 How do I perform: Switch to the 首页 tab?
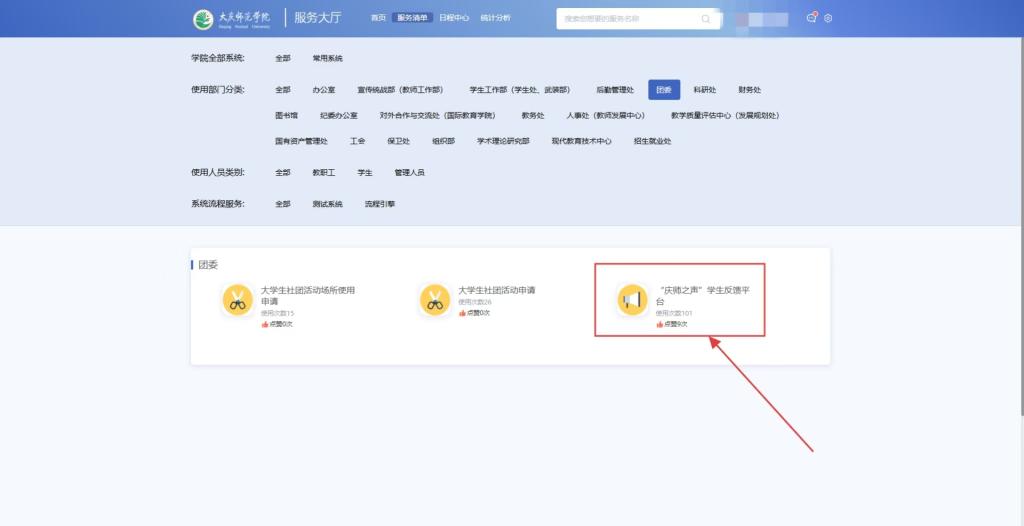(378, 18)
